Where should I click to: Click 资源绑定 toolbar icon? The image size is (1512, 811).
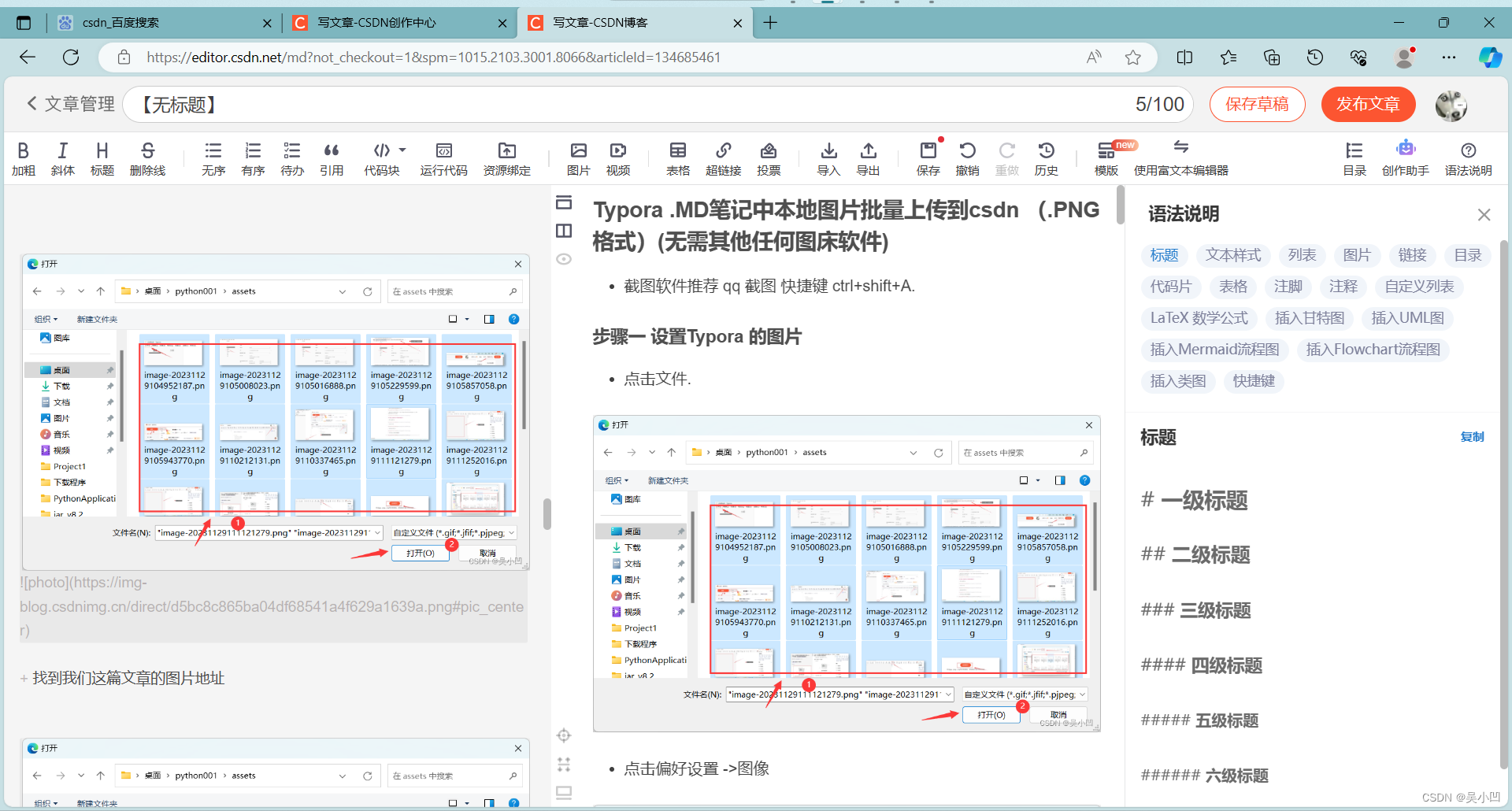507,158
